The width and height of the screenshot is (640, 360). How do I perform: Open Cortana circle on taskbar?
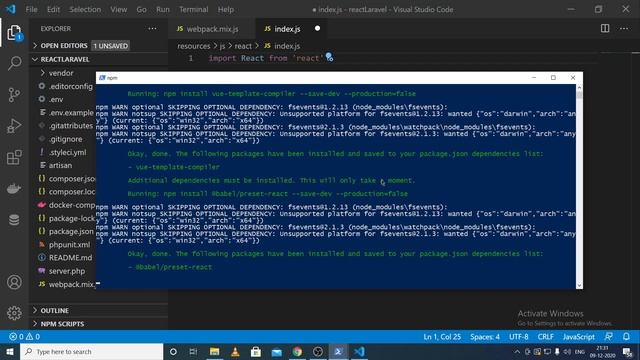point(173,352)
